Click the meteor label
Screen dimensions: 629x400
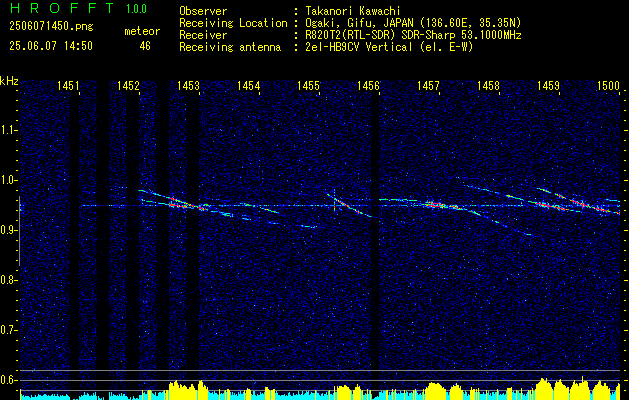[142, 31]
